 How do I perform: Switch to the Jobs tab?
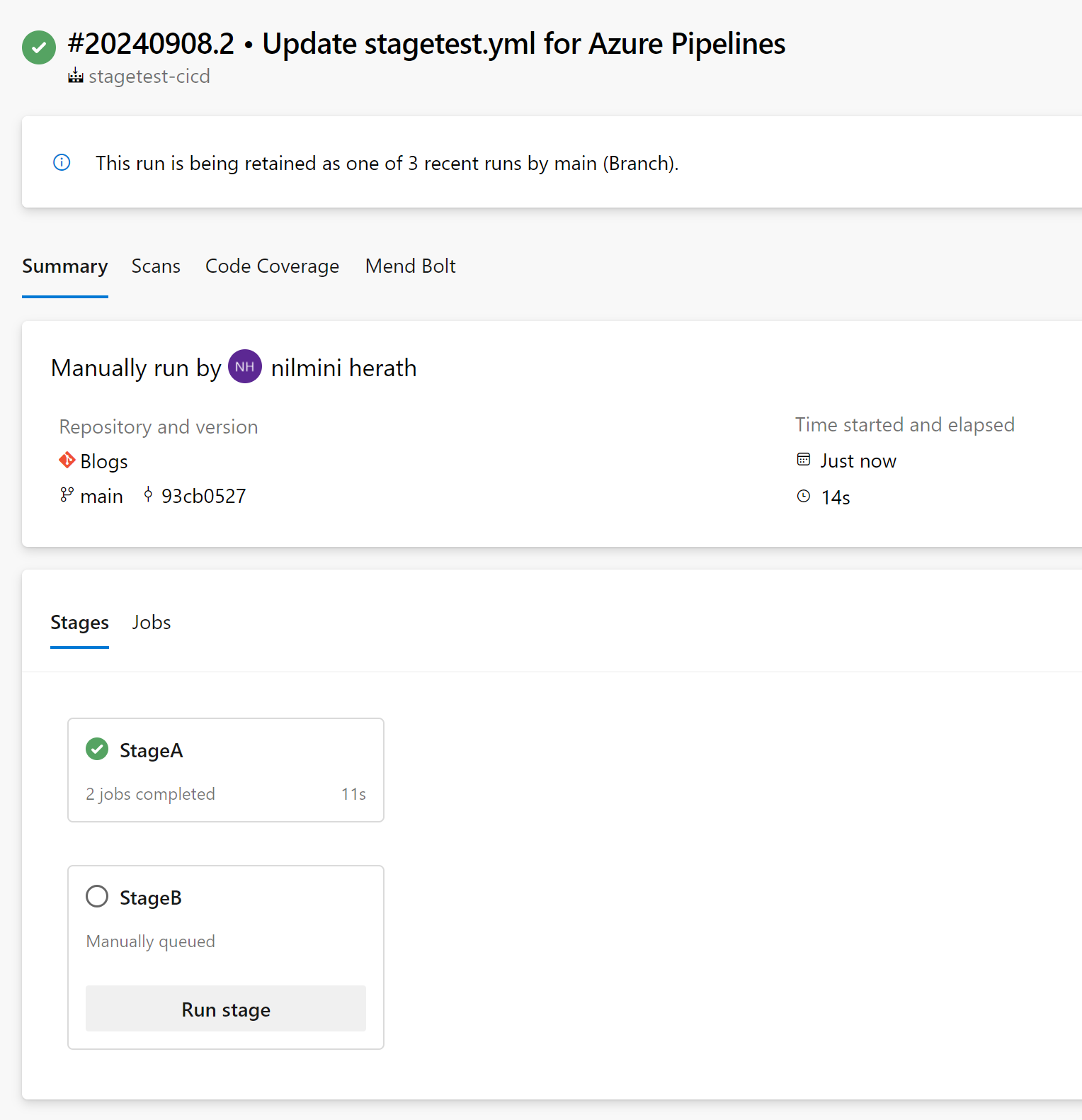(152, 623)
